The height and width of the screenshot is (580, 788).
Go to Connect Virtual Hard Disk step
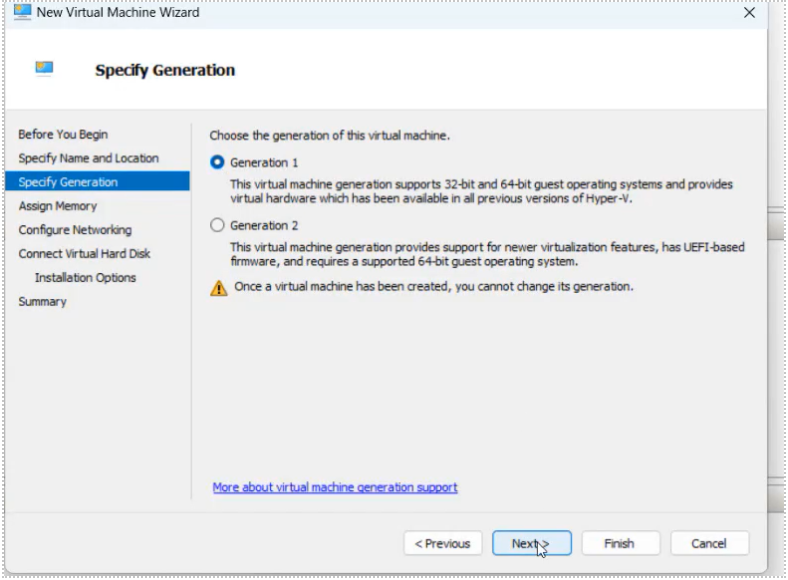point(84,253)
